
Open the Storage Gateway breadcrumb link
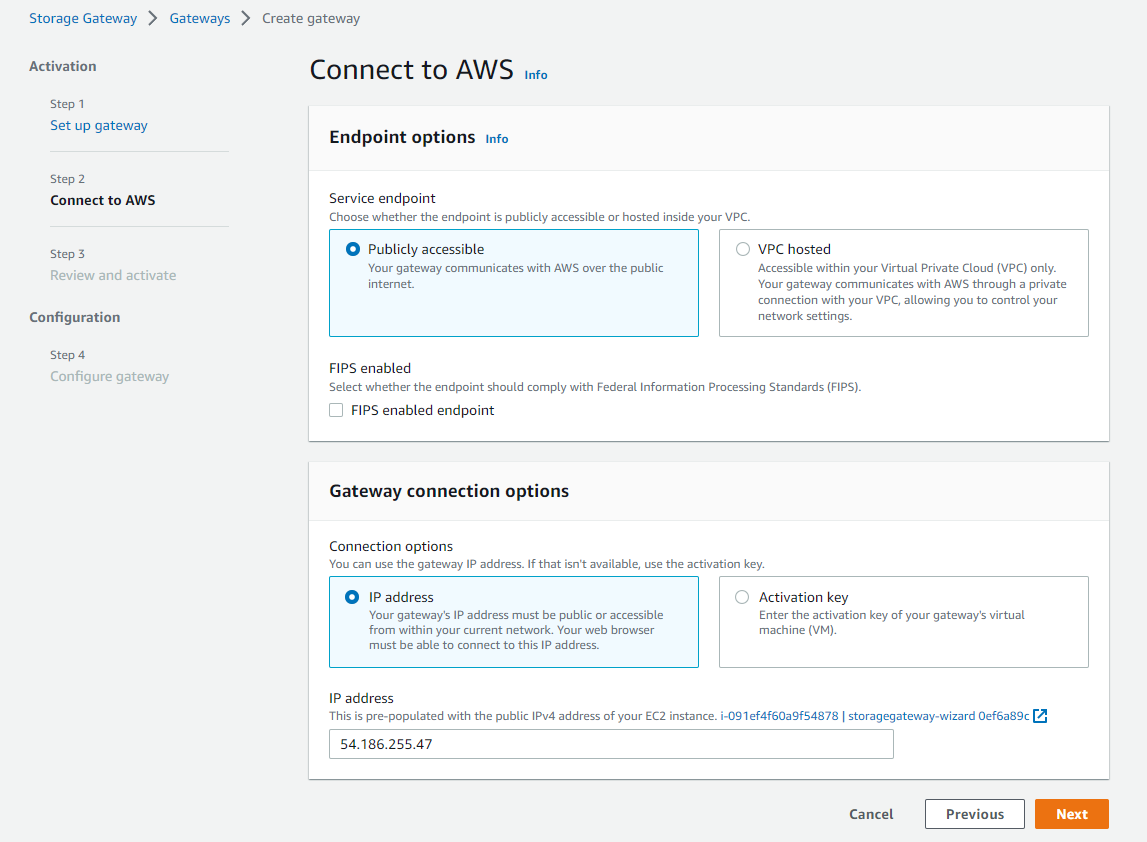83,18
